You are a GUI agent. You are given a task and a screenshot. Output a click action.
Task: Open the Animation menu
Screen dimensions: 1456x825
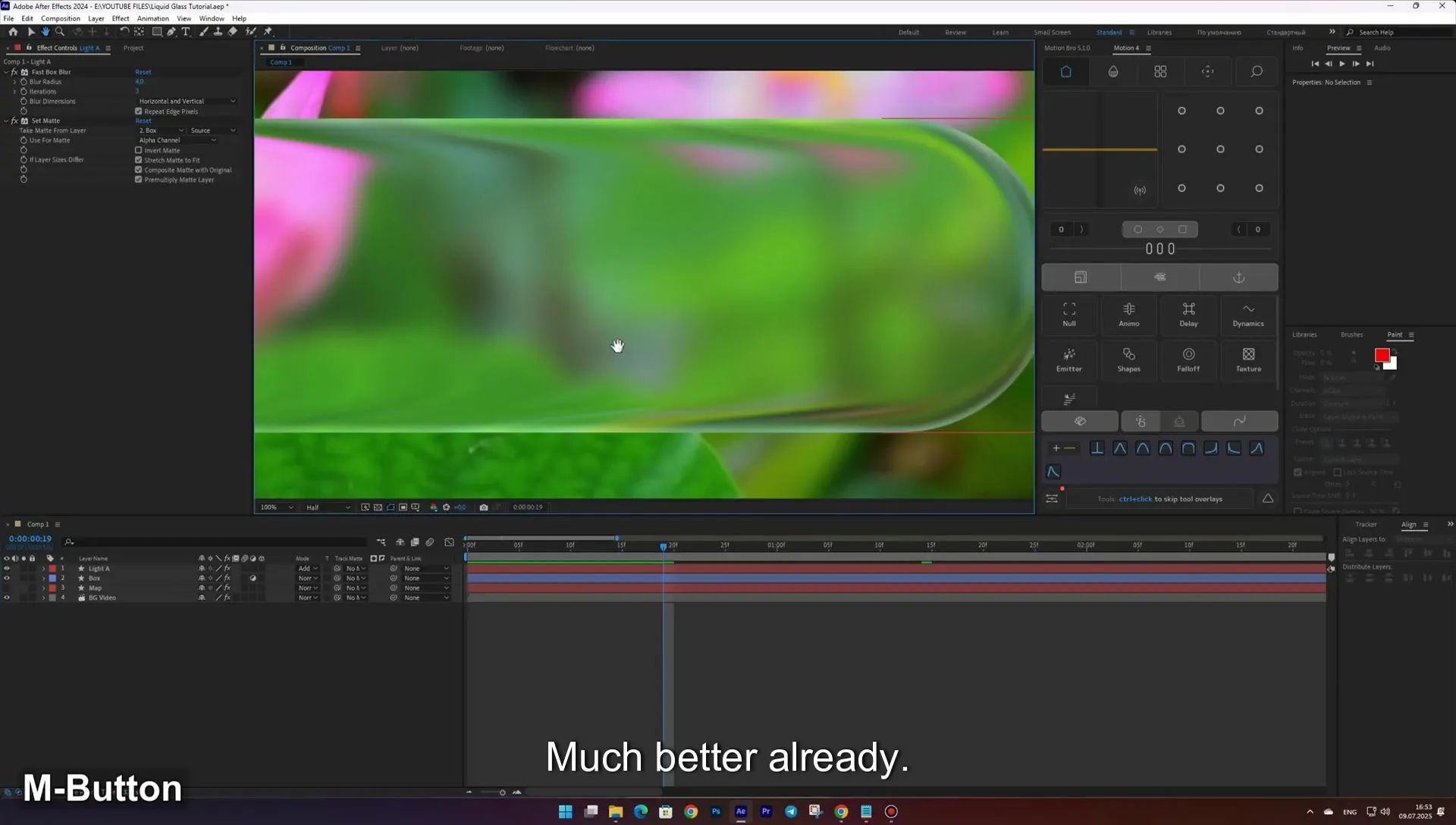tap(153, 18)
